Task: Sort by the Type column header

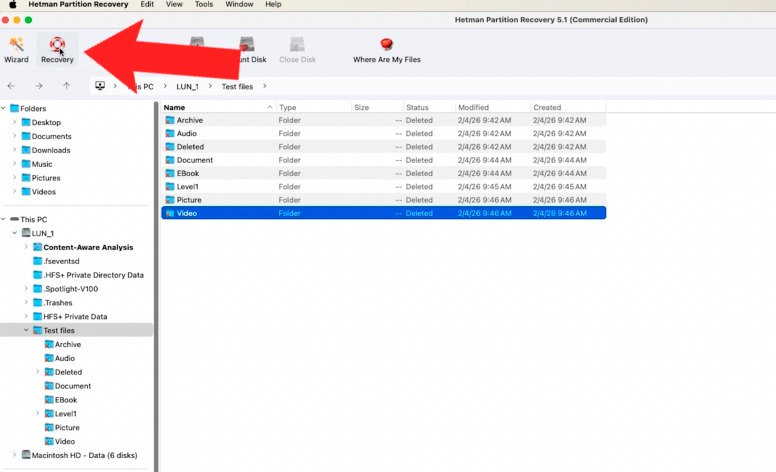Action: (x=314, y=107)
